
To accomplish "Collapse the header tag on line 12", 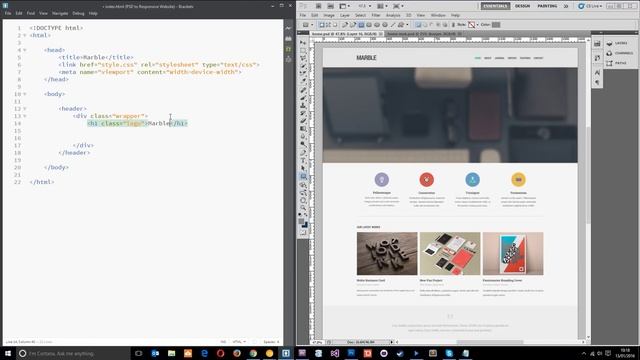I will click(x=24, y=109).
